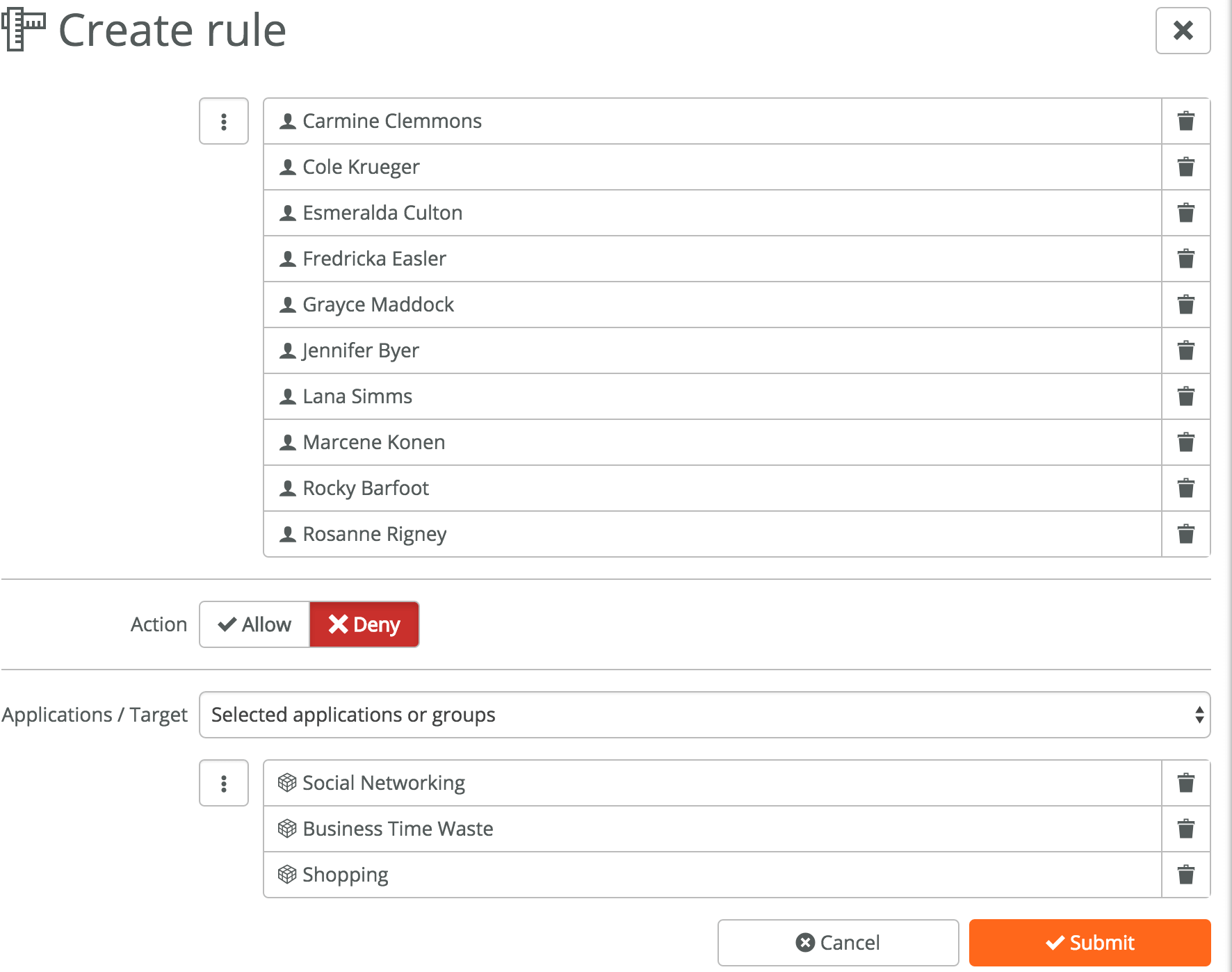
Task: Click the Fredricka Easler entry
Action: [713, 259]
